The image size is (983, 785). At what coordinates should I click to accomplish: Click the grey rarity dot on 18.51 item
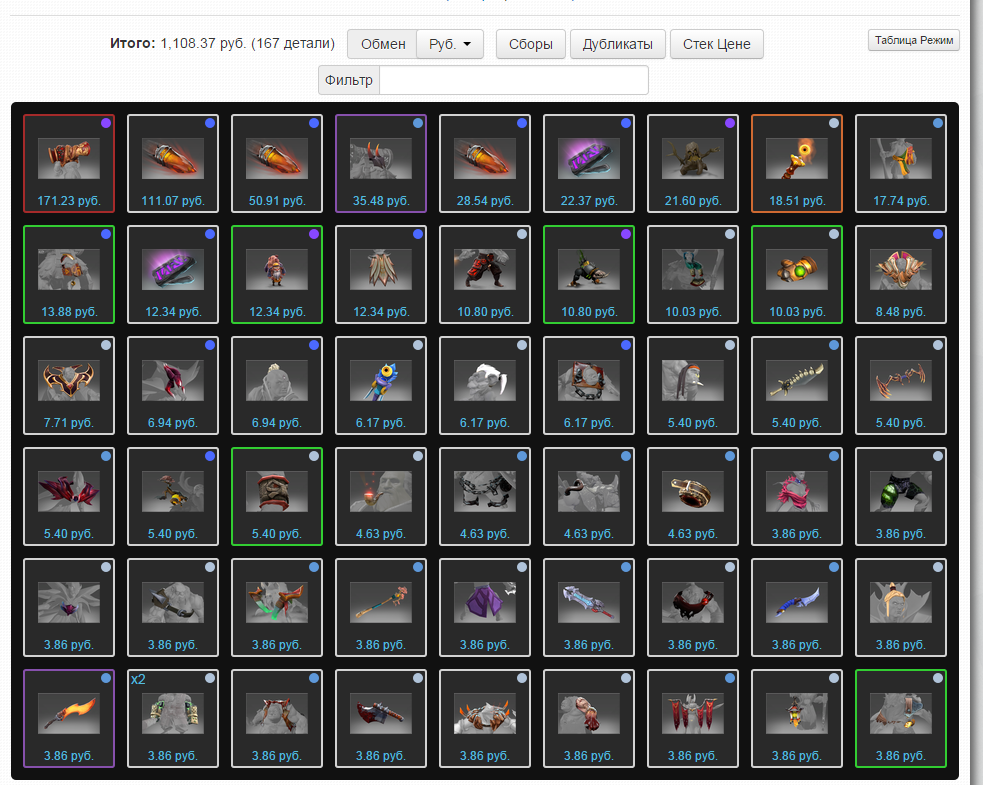834,123
